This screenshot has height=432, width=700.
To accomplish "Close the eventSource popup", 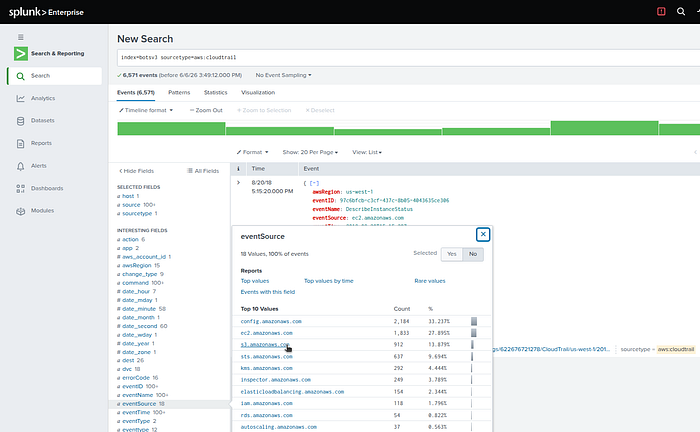I will [x=483, y=234].
